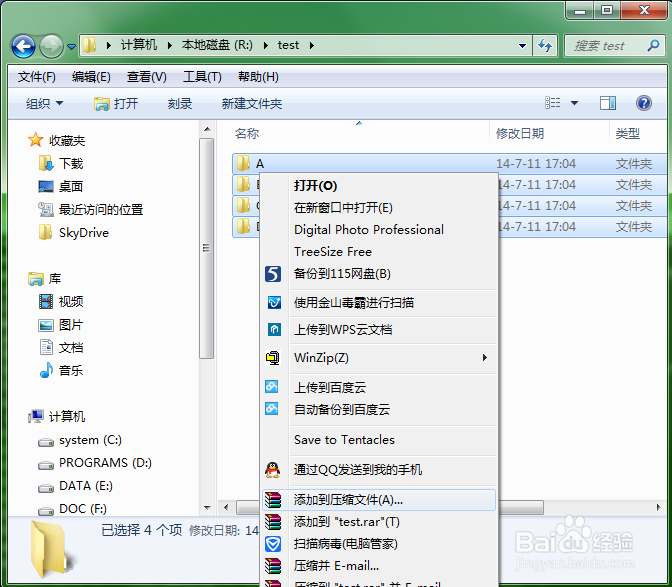Click the blue help question icon
The height and width of the screenshot is (587, 672).
644,103
